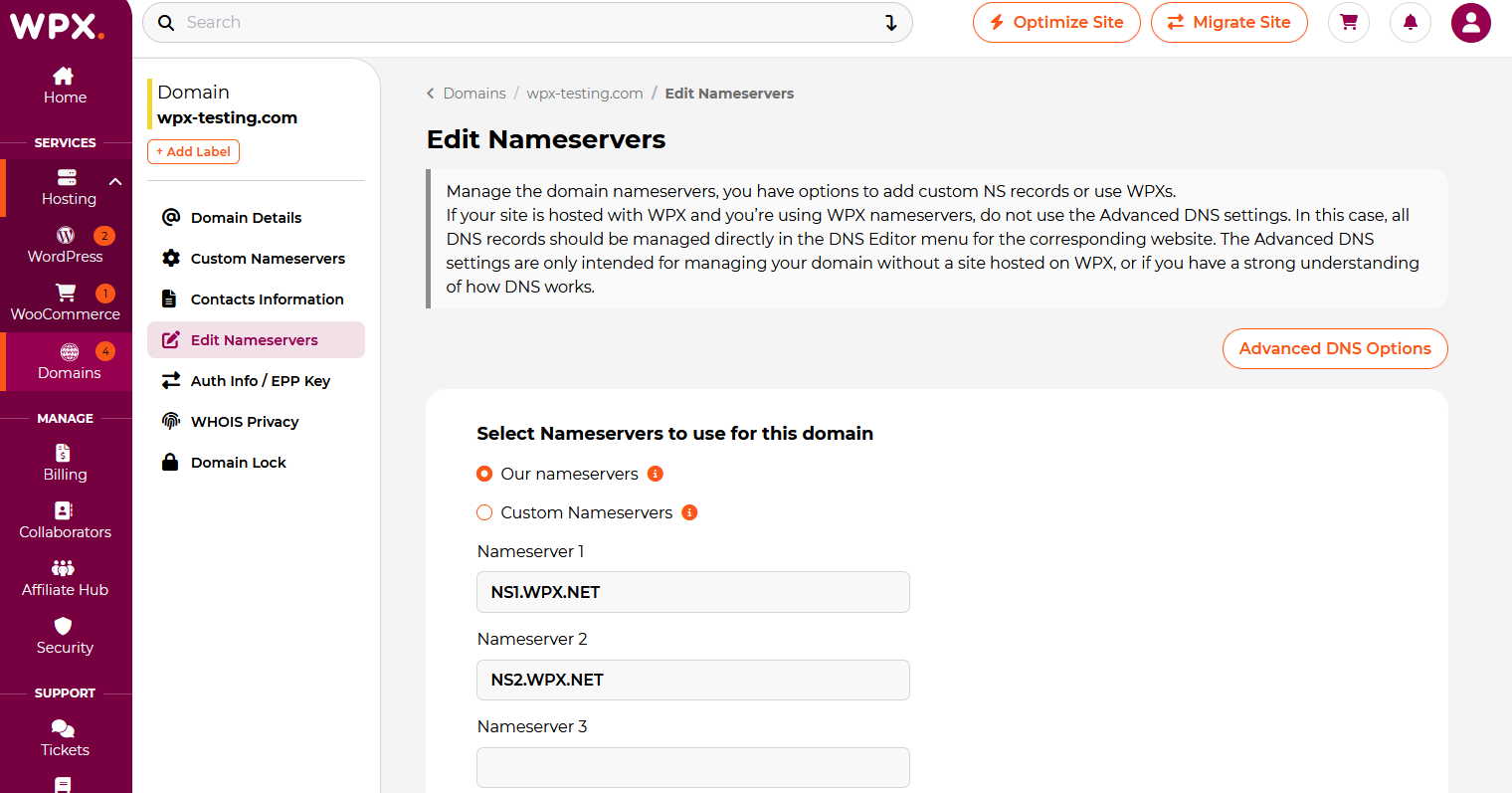The height and width of the screenshot is (793, 1512).
Task: Open WooCommerce cart icon in sidebar
Action: pos(66,293)
